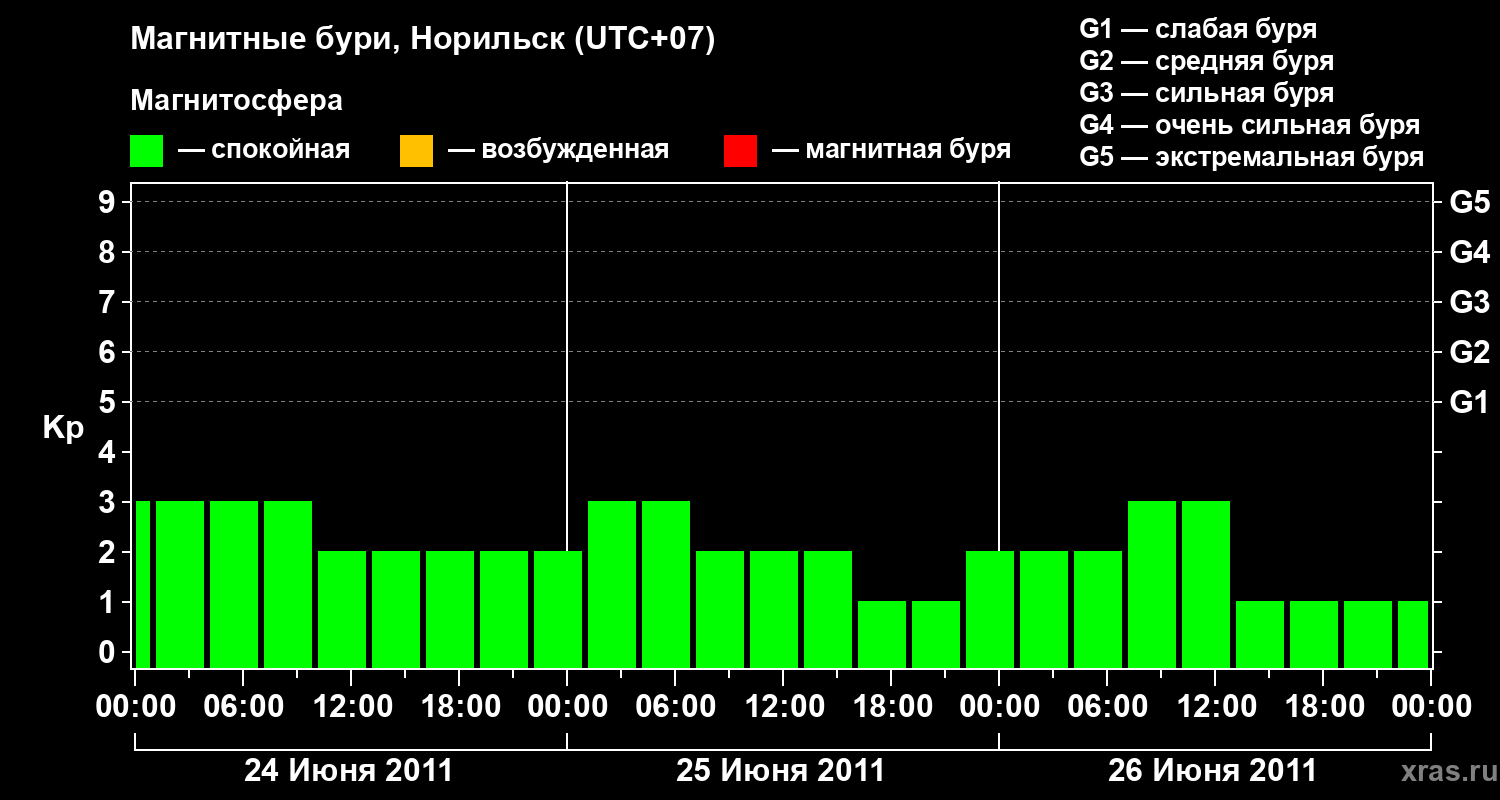Image resolution: width=1500 pixels, height=800 pixels.
Task: Click the bar crossing midnight between 25 and 26 June
Action: coord(990,609)
